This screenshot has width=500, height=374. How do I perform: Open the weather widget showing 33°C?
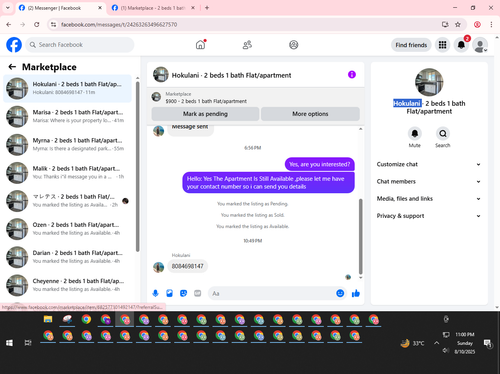click(x=412, y=343)
